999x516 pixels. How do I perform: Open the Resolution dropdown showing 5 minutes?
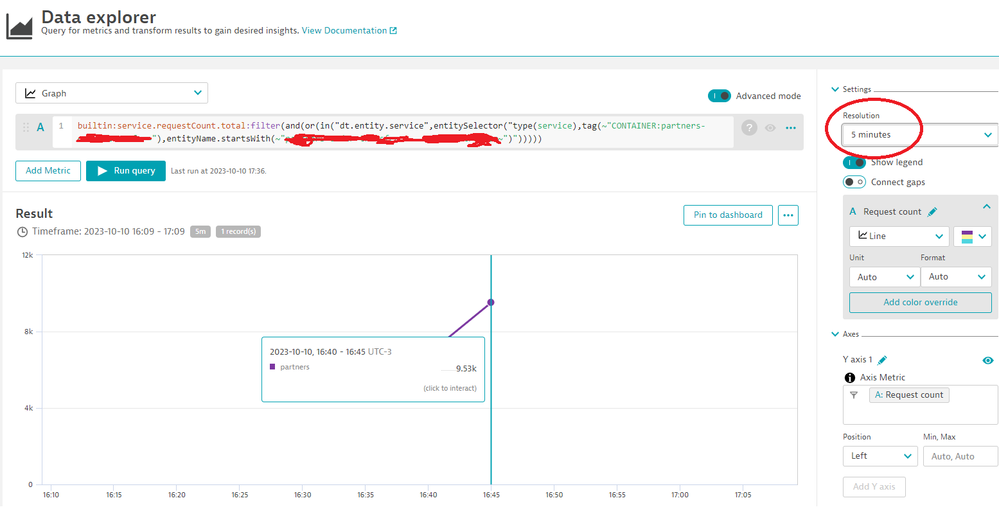tap(920, 134)
